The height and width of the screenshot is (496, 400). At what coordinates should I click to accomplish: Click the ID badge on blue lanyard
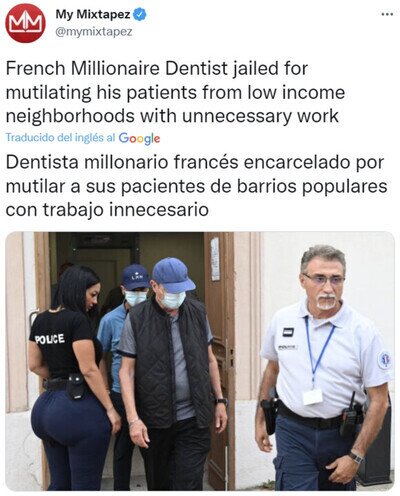coord(312,397)
